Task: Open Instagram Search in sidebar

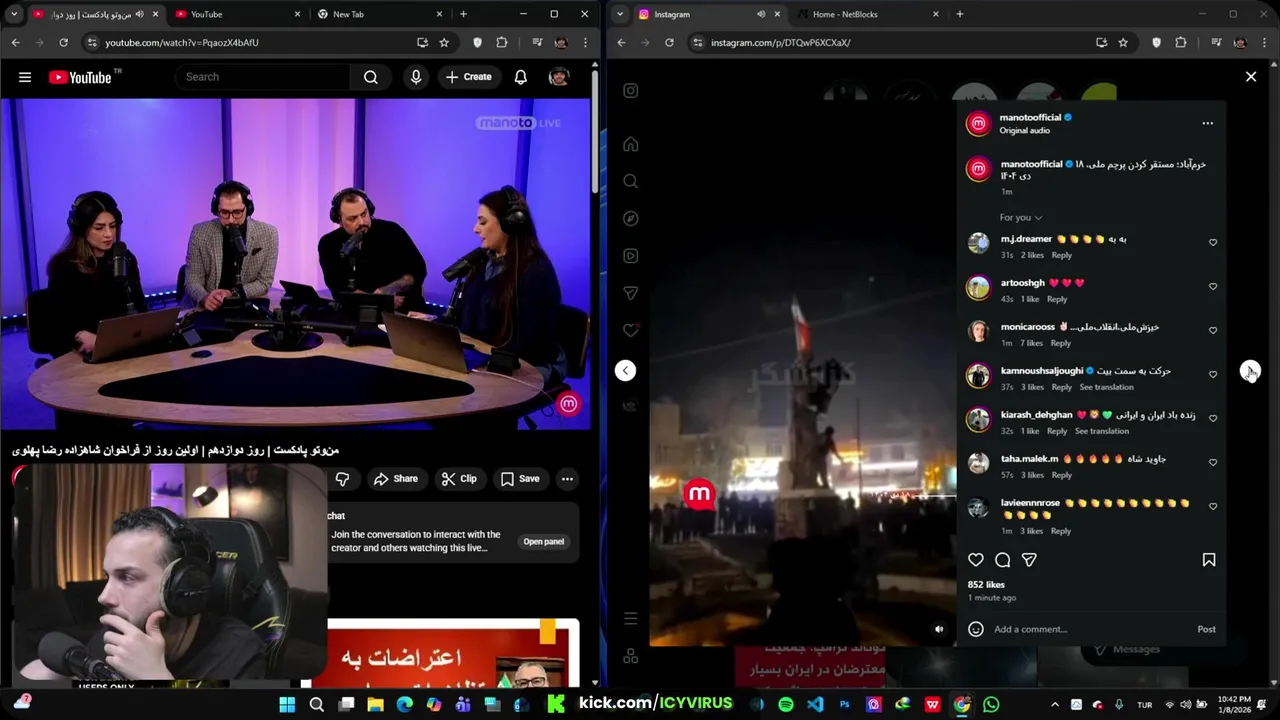Action: coord(630,181)
